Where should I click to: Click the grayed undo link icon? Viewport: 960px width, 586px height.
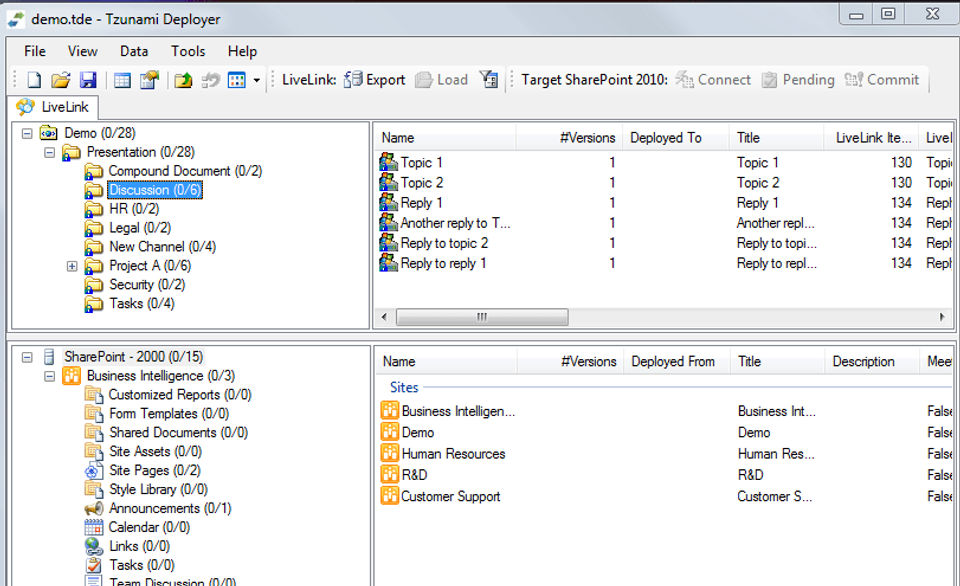[211, 80]
